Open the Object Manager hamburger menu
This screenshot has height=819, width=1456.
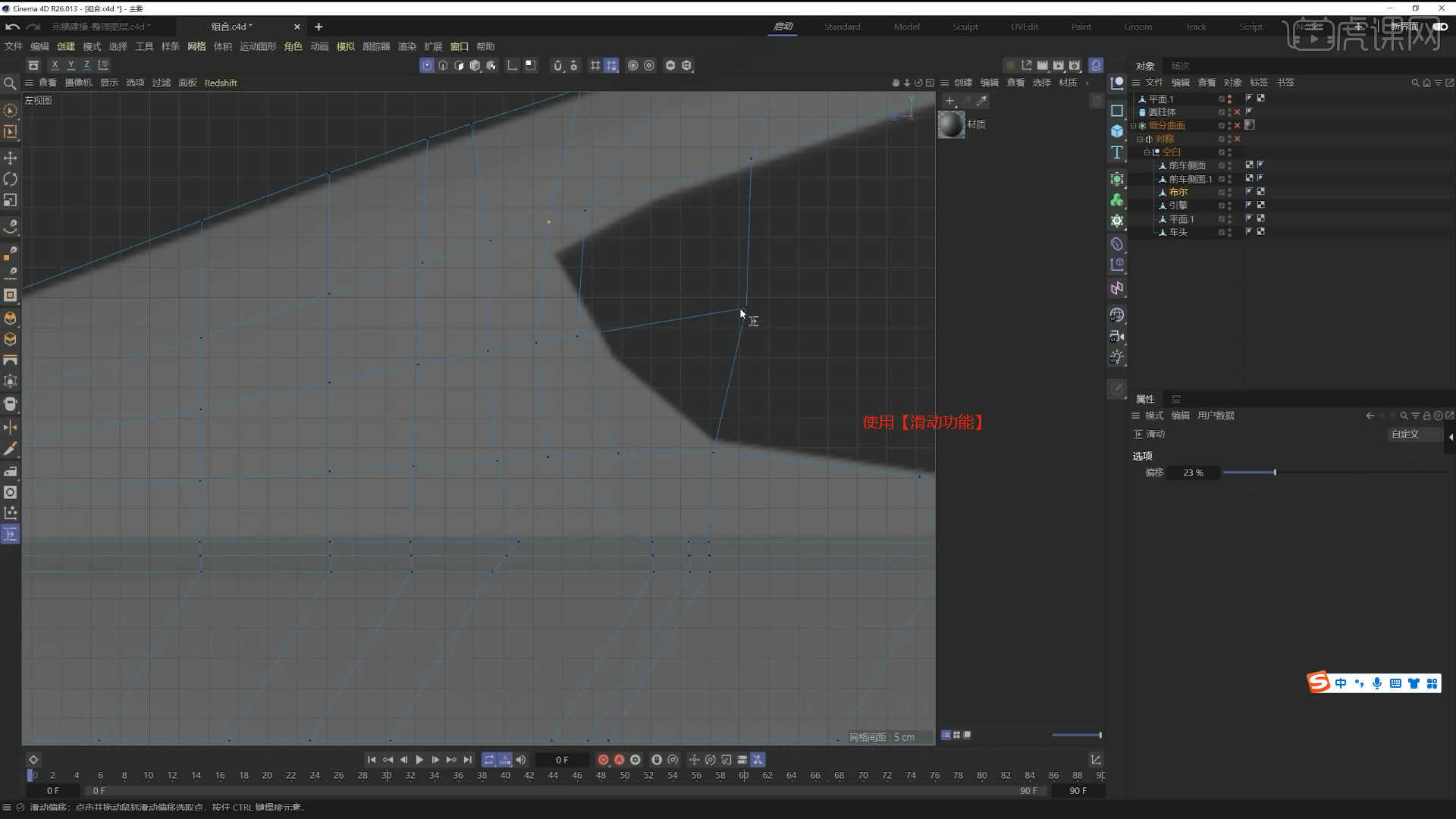[1136, 83]
